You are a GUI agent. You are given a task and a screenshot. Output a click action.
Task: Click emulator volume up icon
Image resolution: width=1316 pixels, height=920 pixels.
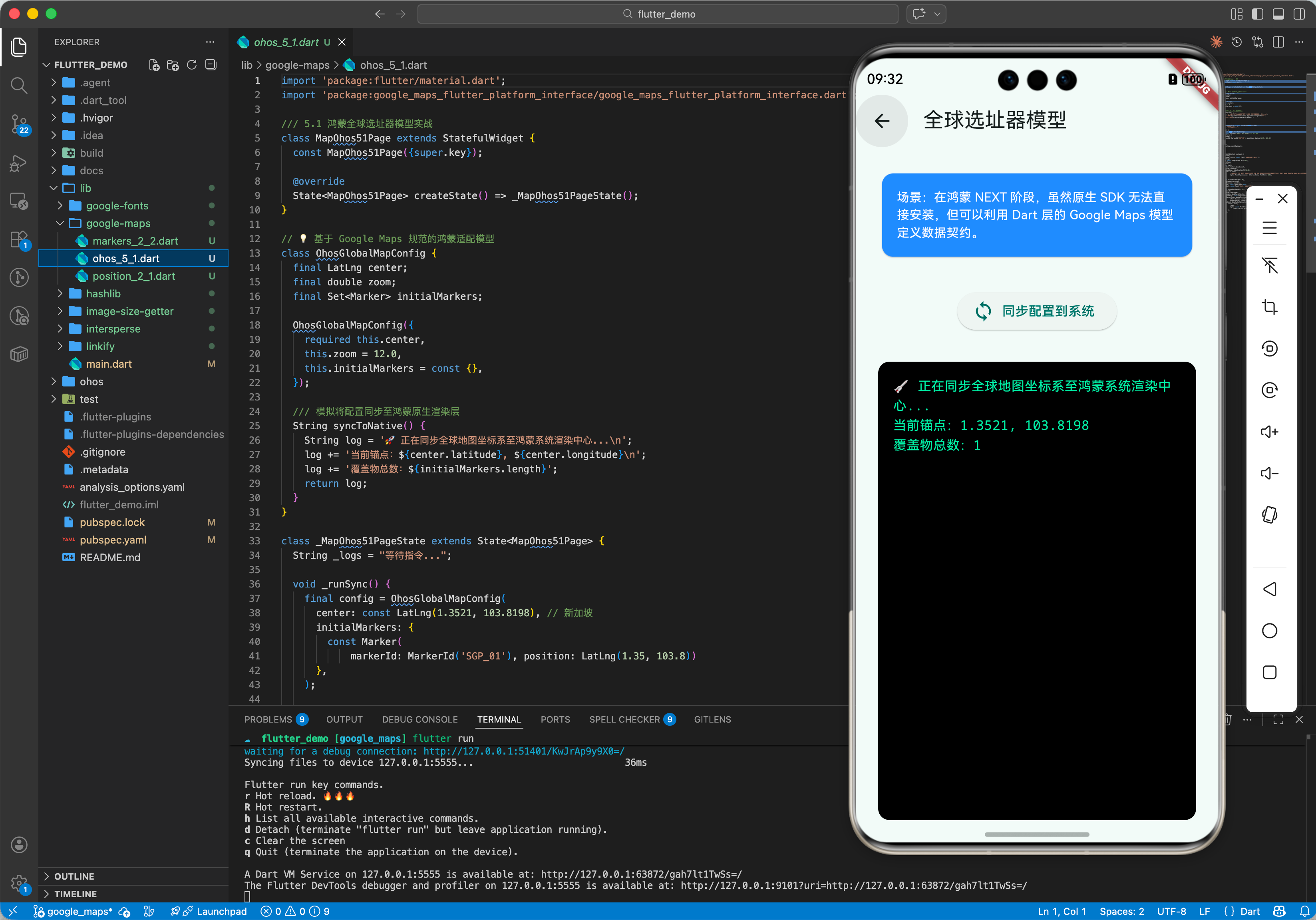click(1269, 432)
